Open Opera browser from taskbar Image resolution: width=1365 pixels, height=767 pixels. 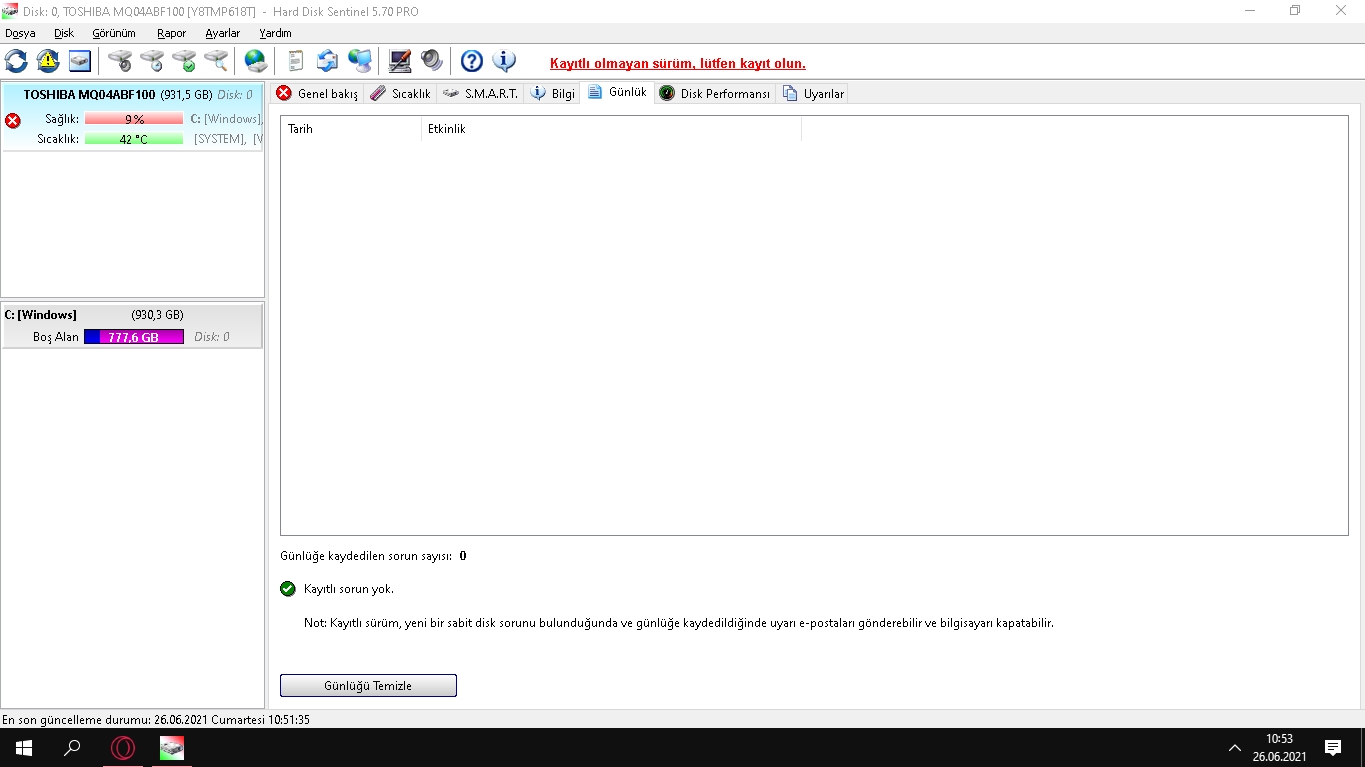point(123,748)
